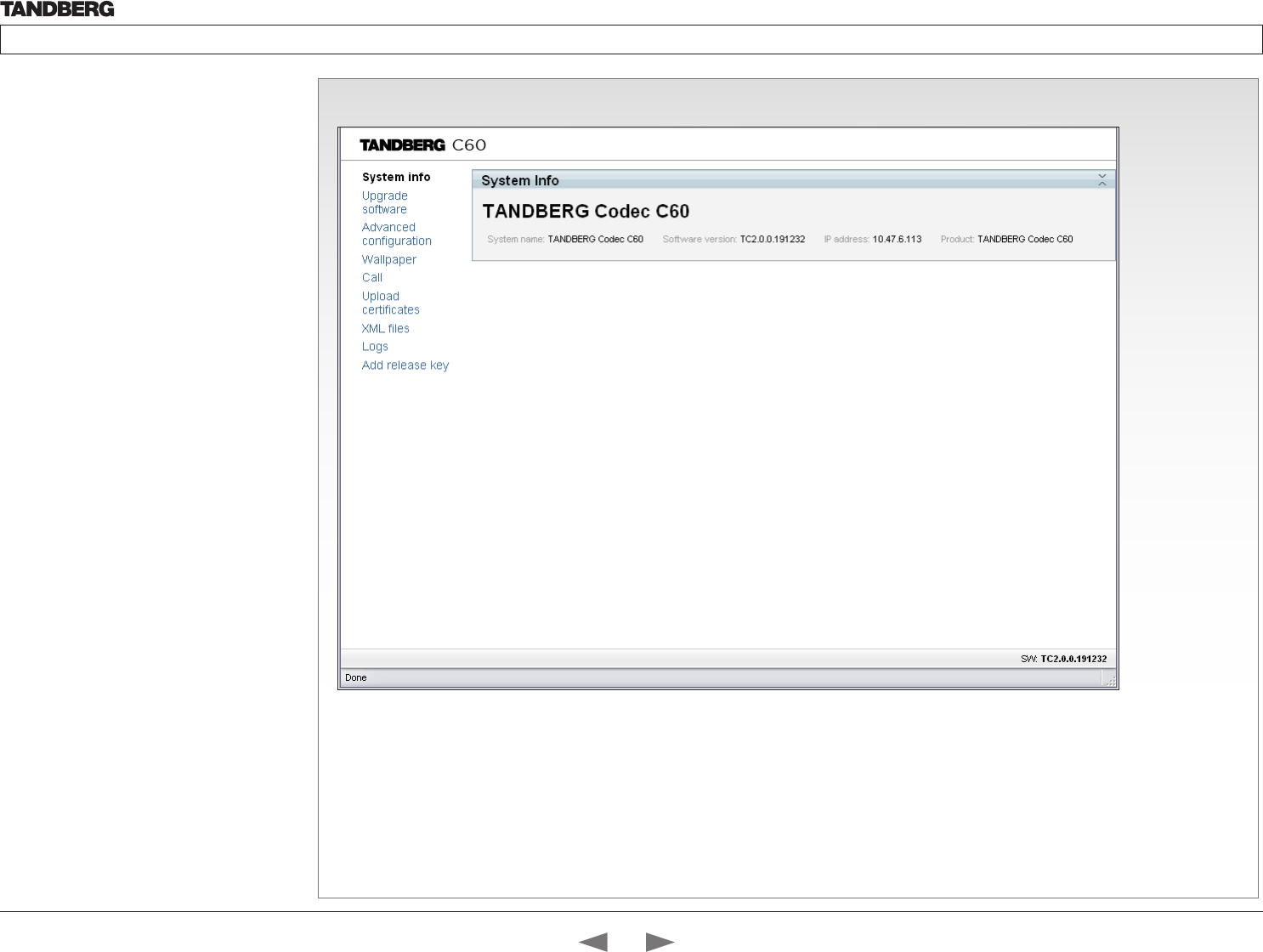
Task: Click the TANDBERG logo in page header
Action: pyautogui.click(x=58, y=9)
